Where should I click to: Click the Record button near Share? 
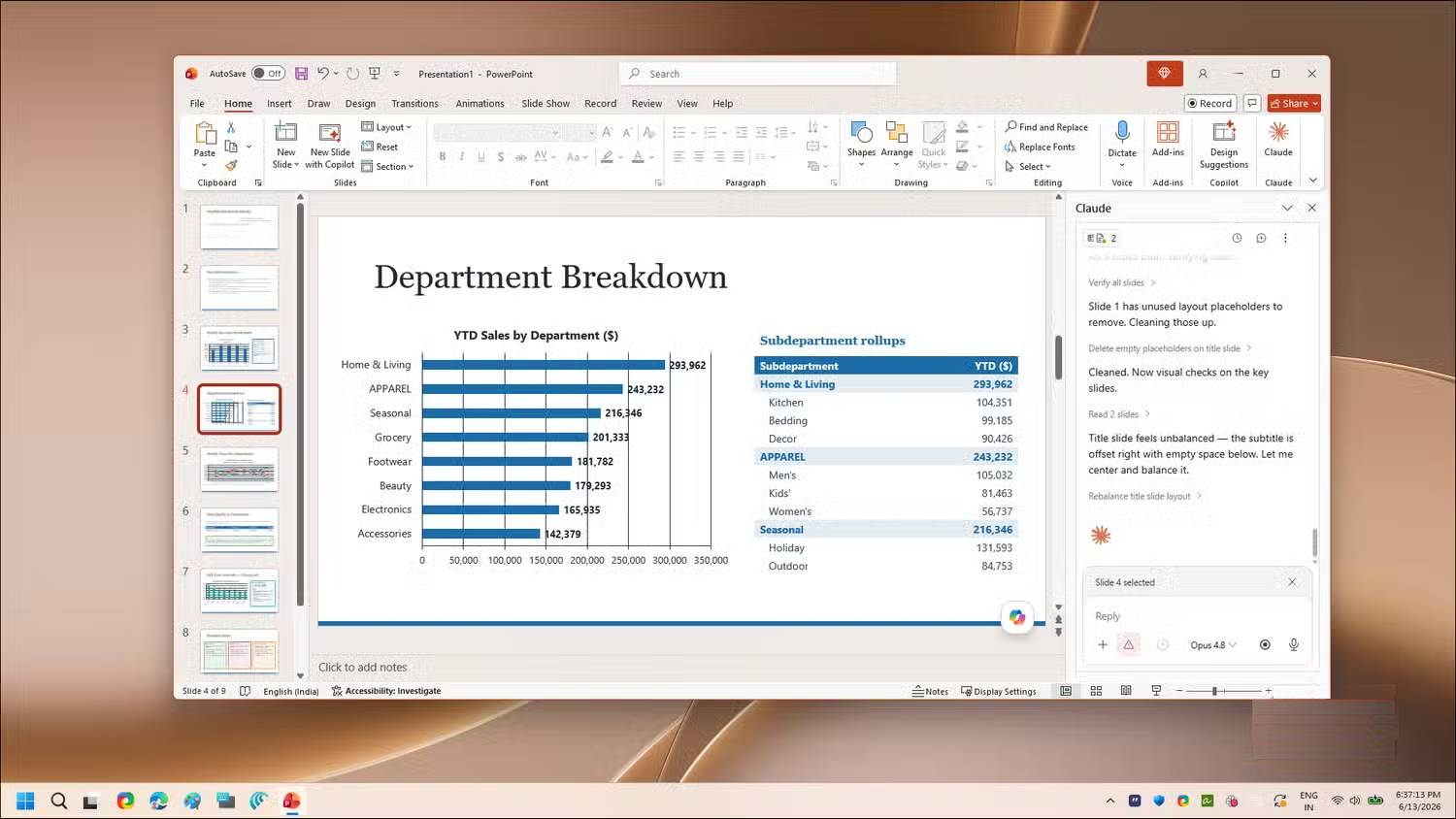pyautogui.click(x=1209, y=103)
